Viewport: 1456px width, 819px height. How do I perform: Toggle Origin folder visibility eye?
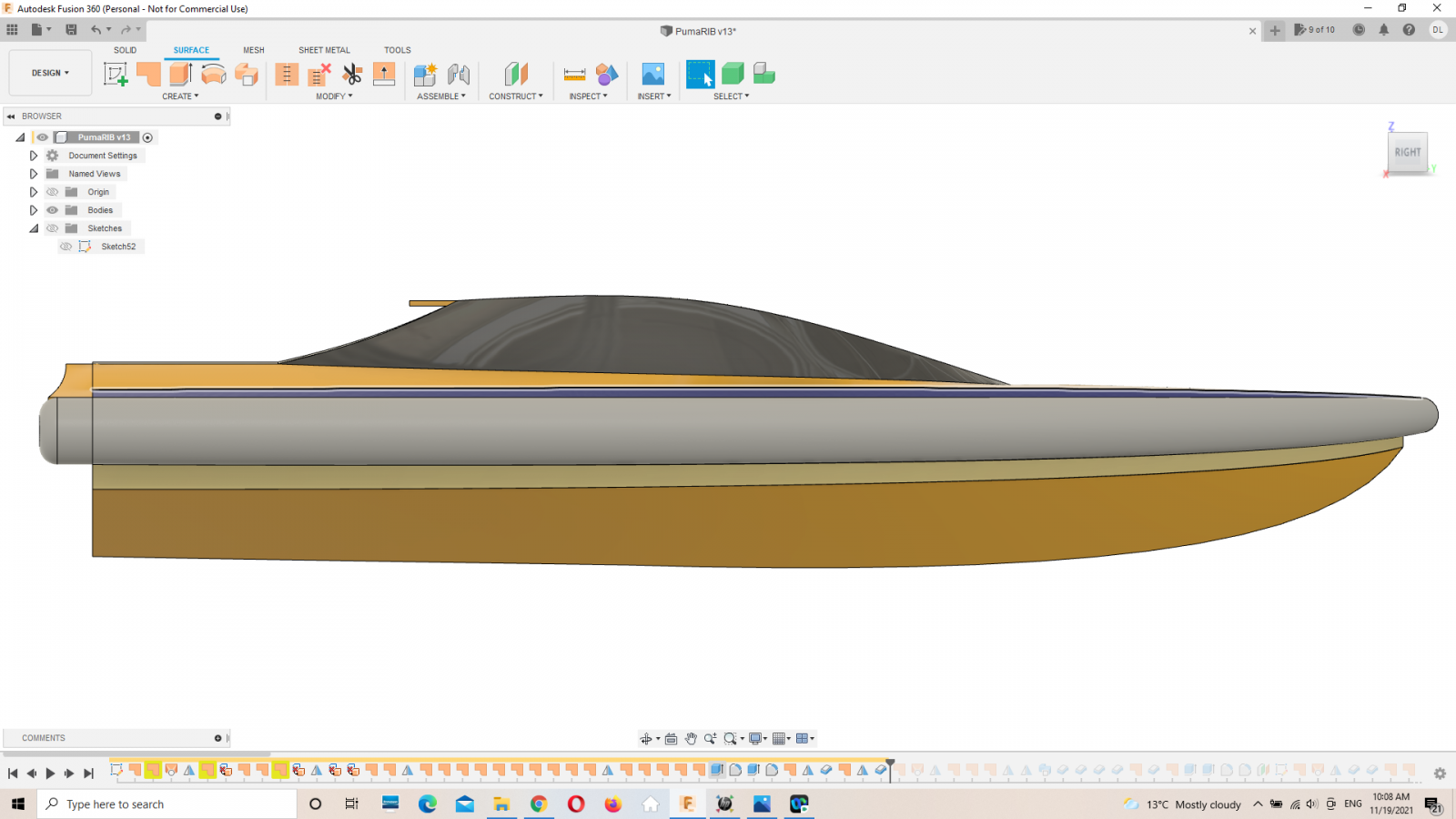pos(53,192)
